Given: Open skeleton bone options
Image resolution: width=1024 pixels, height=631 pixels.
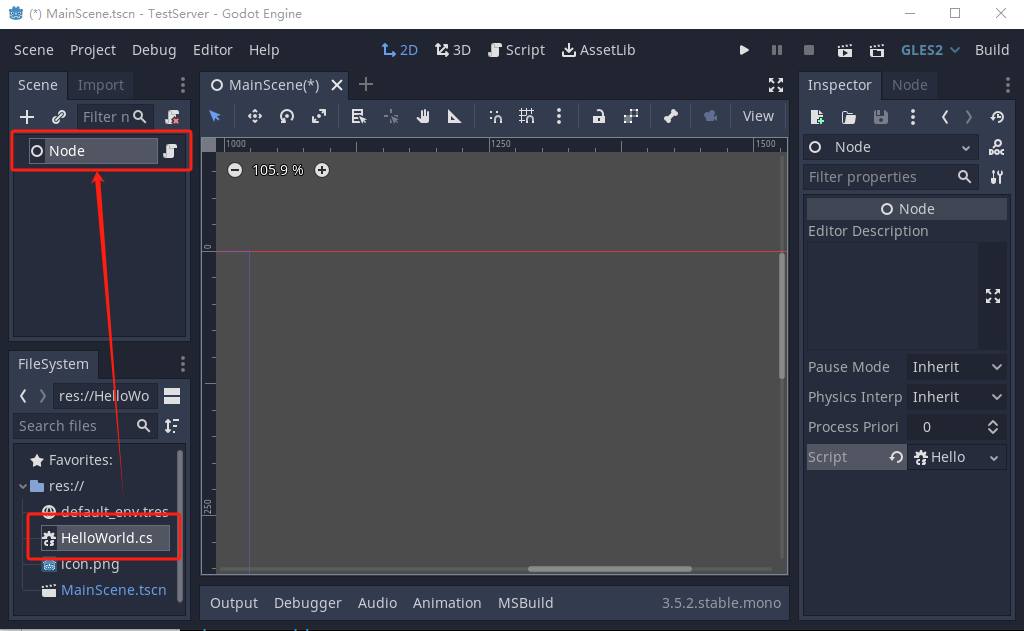Looking at the screenshot, I should point(671,116).
